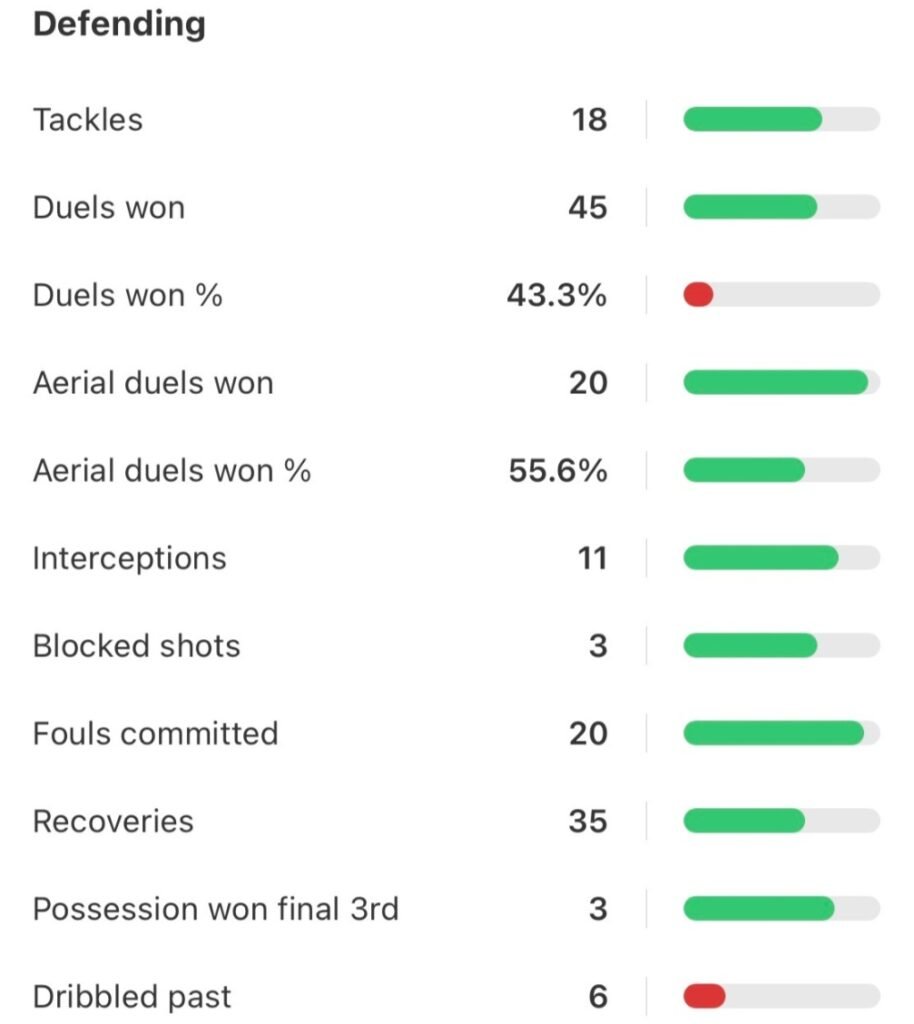914x1024 pixels.
Task: Open the Duels won stat row
Action: 109,208
